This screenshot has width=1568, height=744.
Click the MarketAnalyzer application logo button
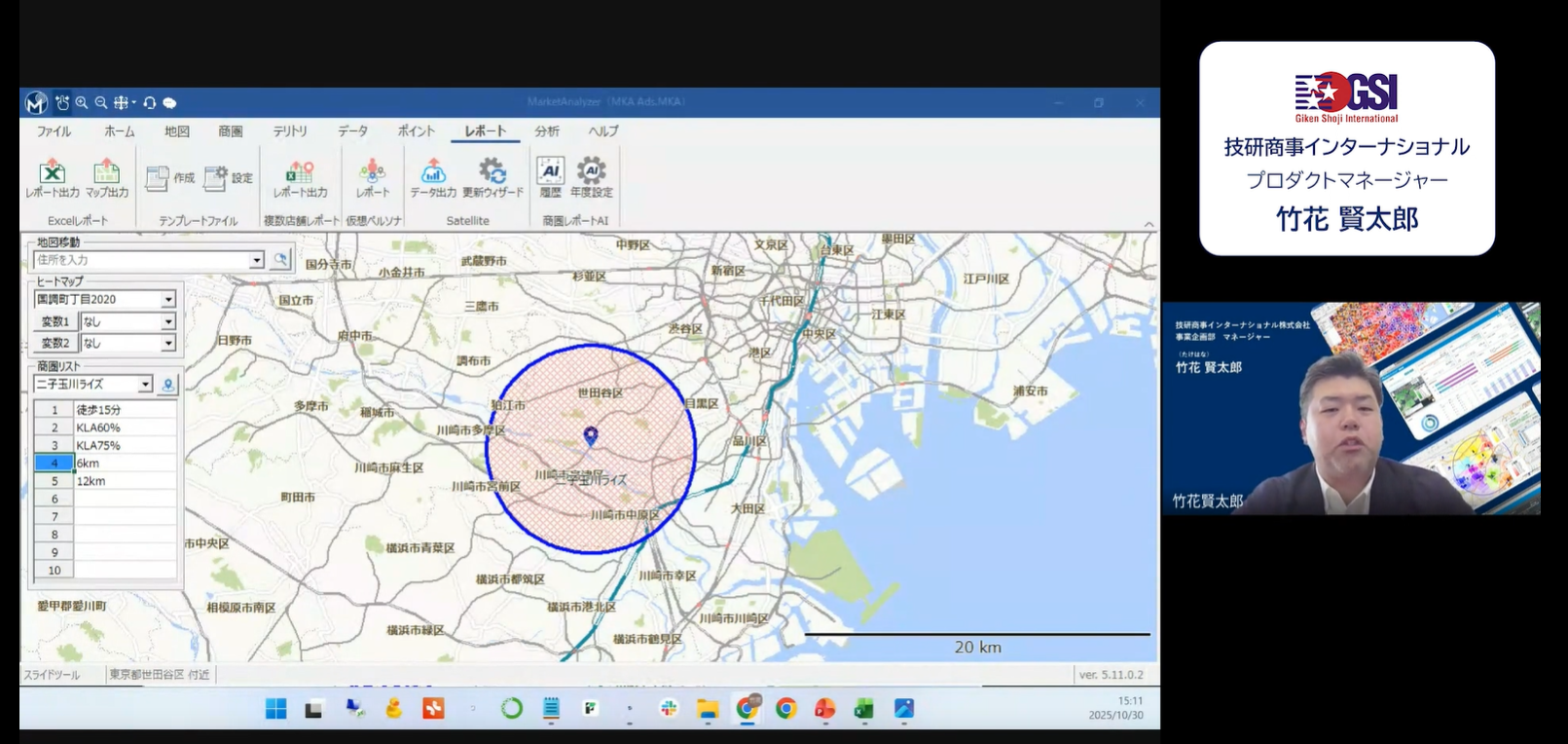point(36,102)
